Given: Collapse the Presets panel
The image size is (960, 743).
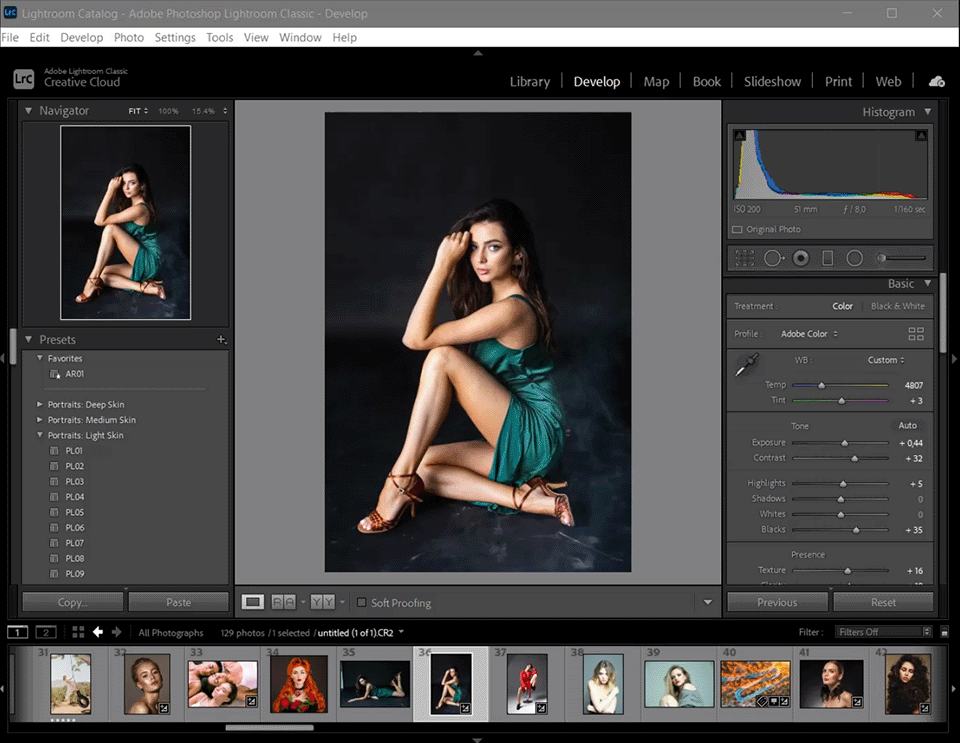Looking at the screenshot, I should click(28, 339).
